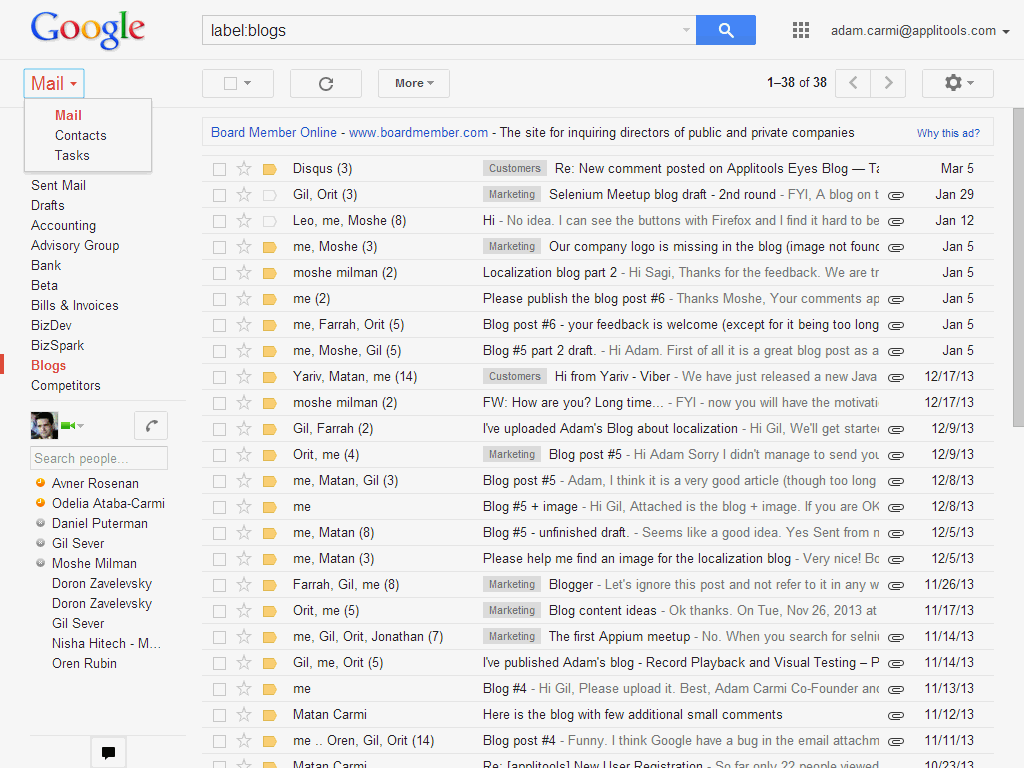Visit www.boardmember.com link
Image resolution: width=1024 pixels, height=768 pixels.
click(x=418, y=133)
